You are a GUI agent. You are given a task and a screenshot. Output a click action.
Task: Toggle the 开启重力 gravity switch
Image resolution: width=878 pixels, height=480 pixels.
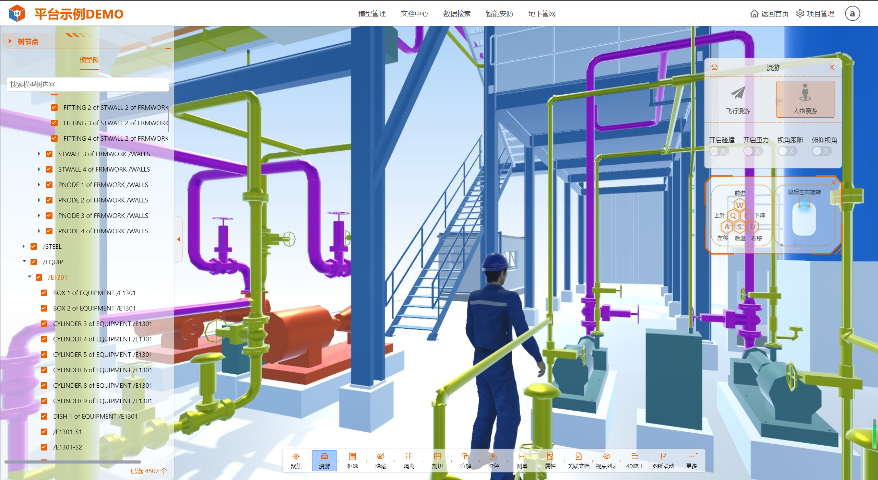[753, 151]
